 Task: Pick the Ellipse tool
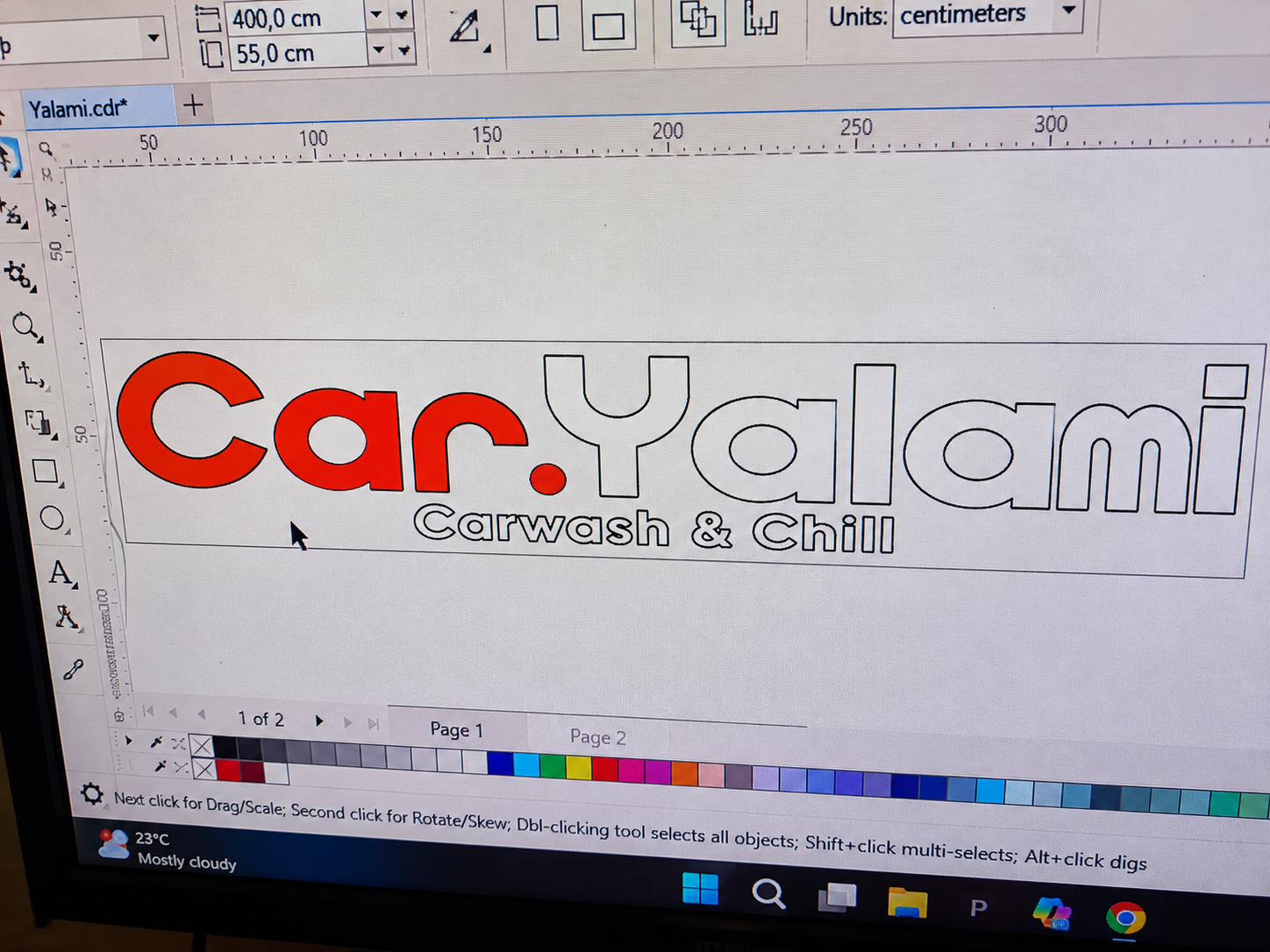[x=53, y=519]
